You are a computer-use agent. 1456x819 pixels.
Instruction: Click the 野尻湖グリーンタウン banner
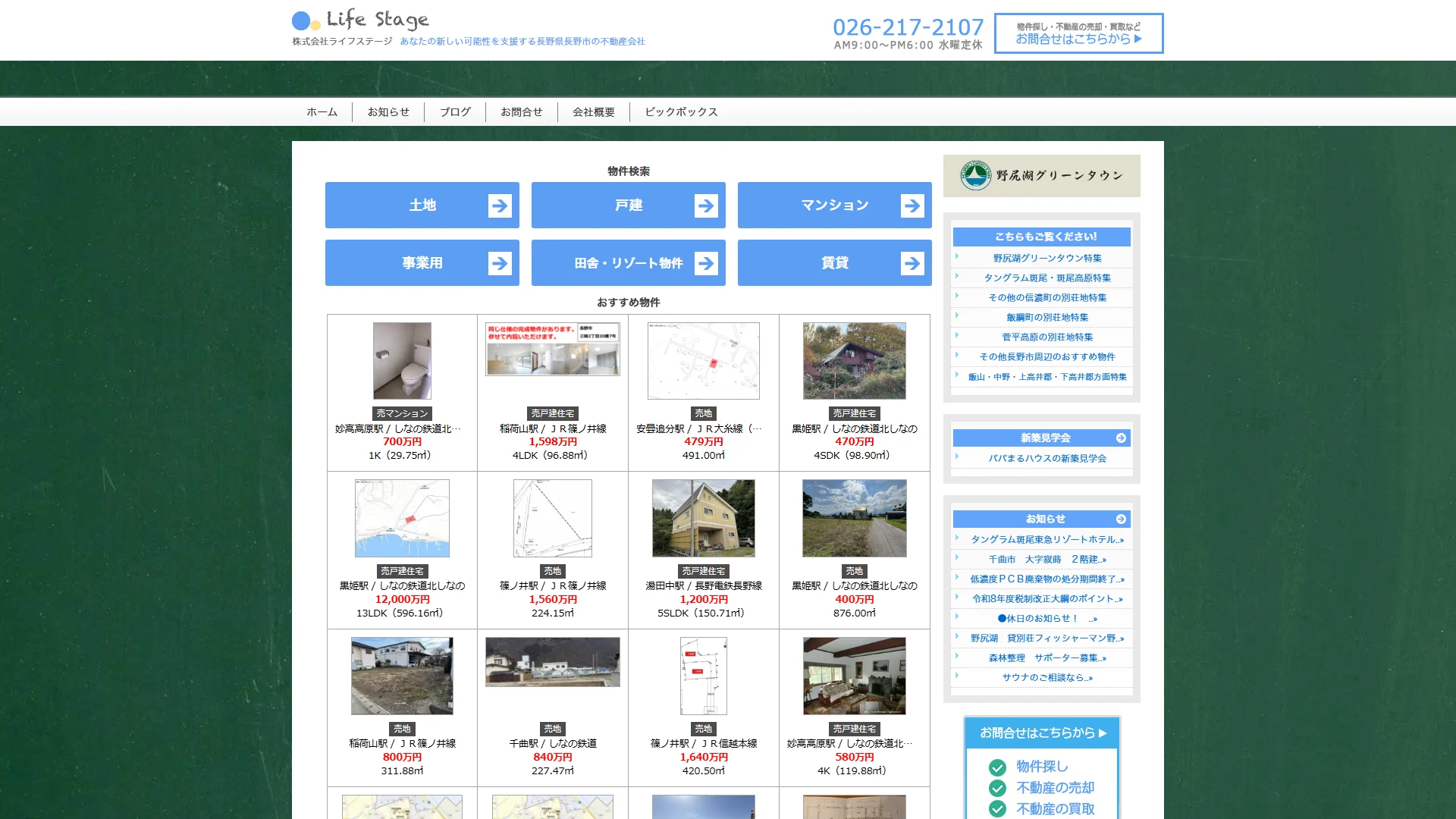pyautogui.click(x=1041, y=176)
